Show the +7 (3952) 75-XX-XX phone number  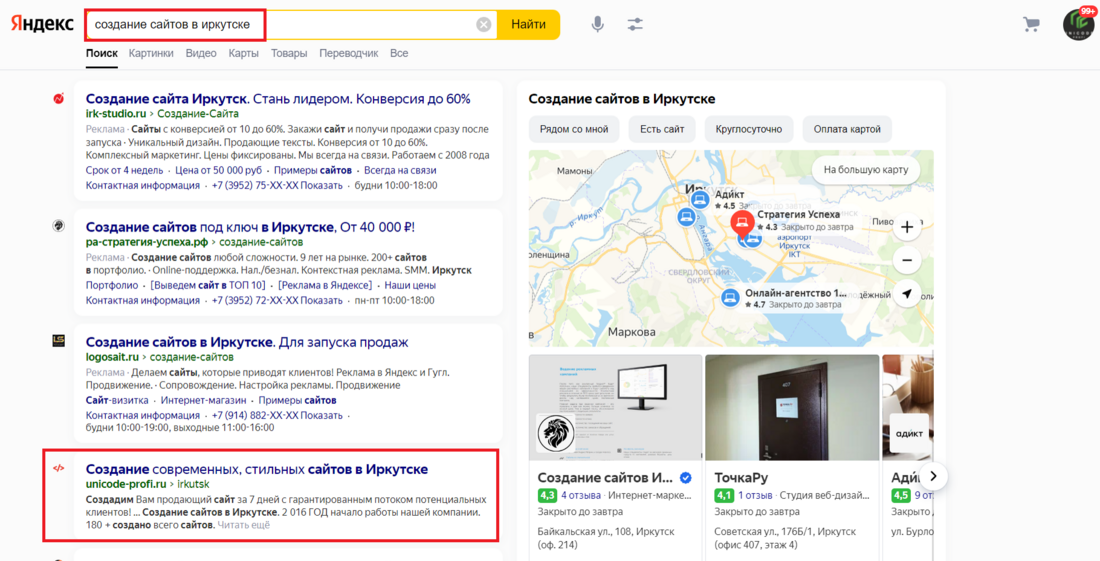277,186
